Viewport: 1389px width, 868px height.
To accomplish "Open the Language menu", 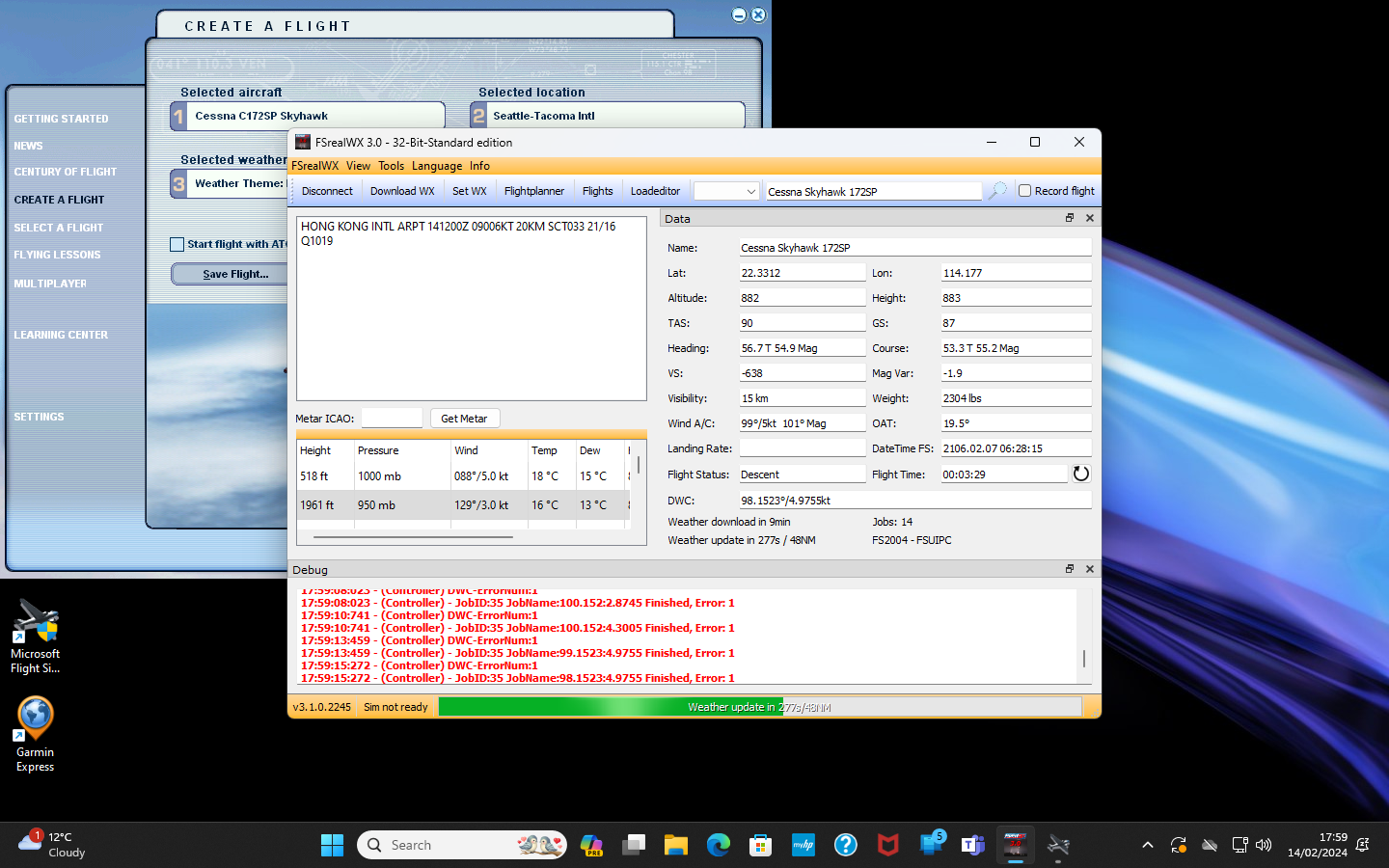I will [437, 166].
